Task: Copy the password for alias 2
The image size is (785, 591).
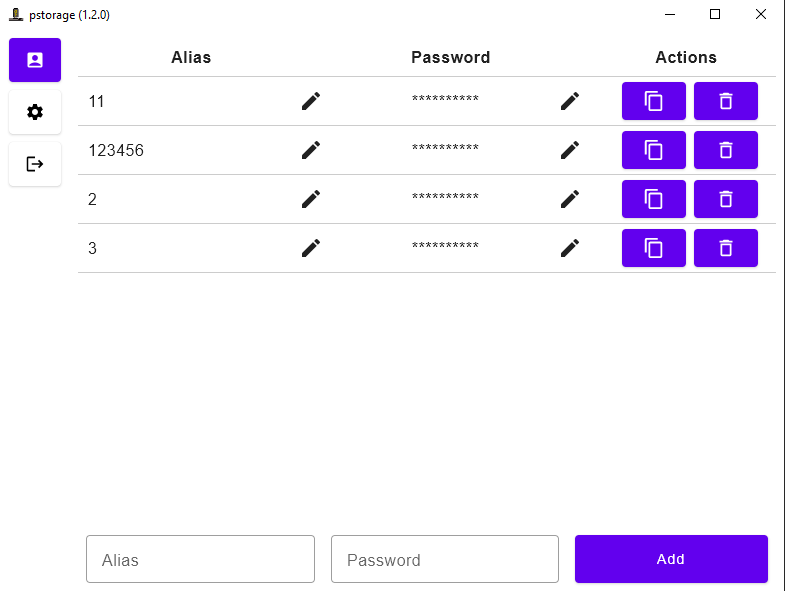Action: click(654, 199)
